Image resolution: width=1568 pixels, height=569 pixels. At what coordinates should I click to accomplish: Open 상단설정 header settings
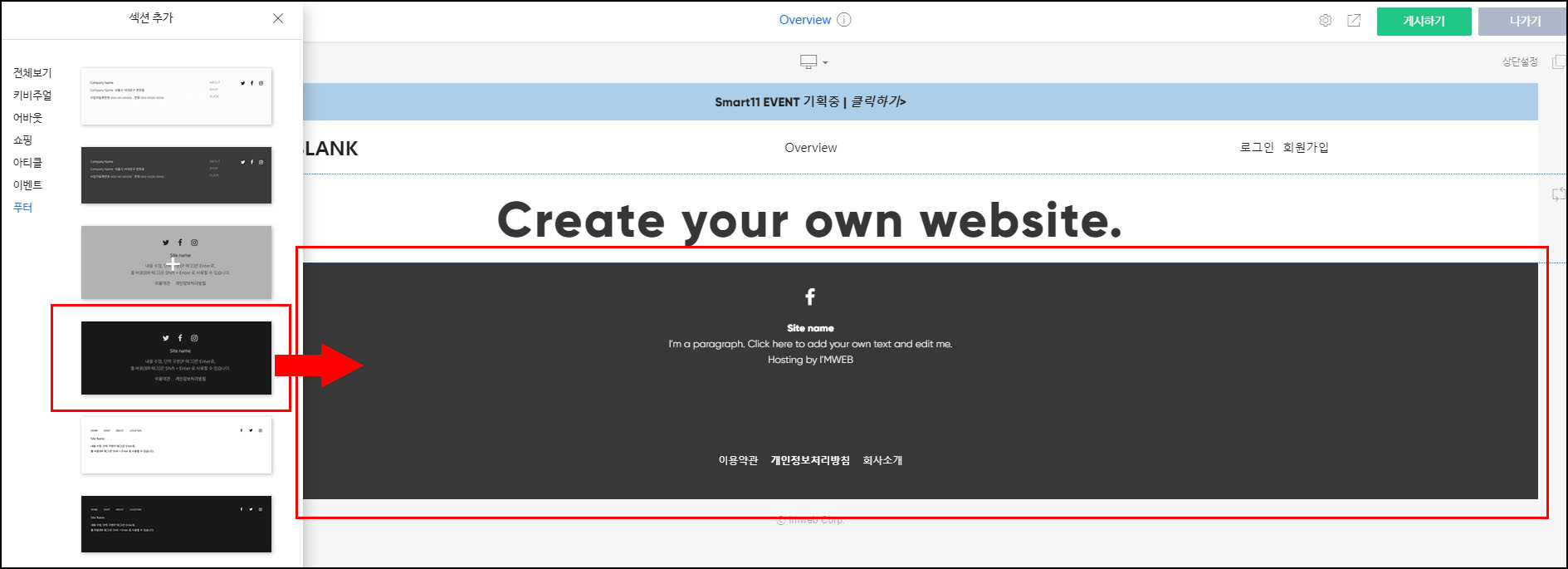pos(1520,62)
